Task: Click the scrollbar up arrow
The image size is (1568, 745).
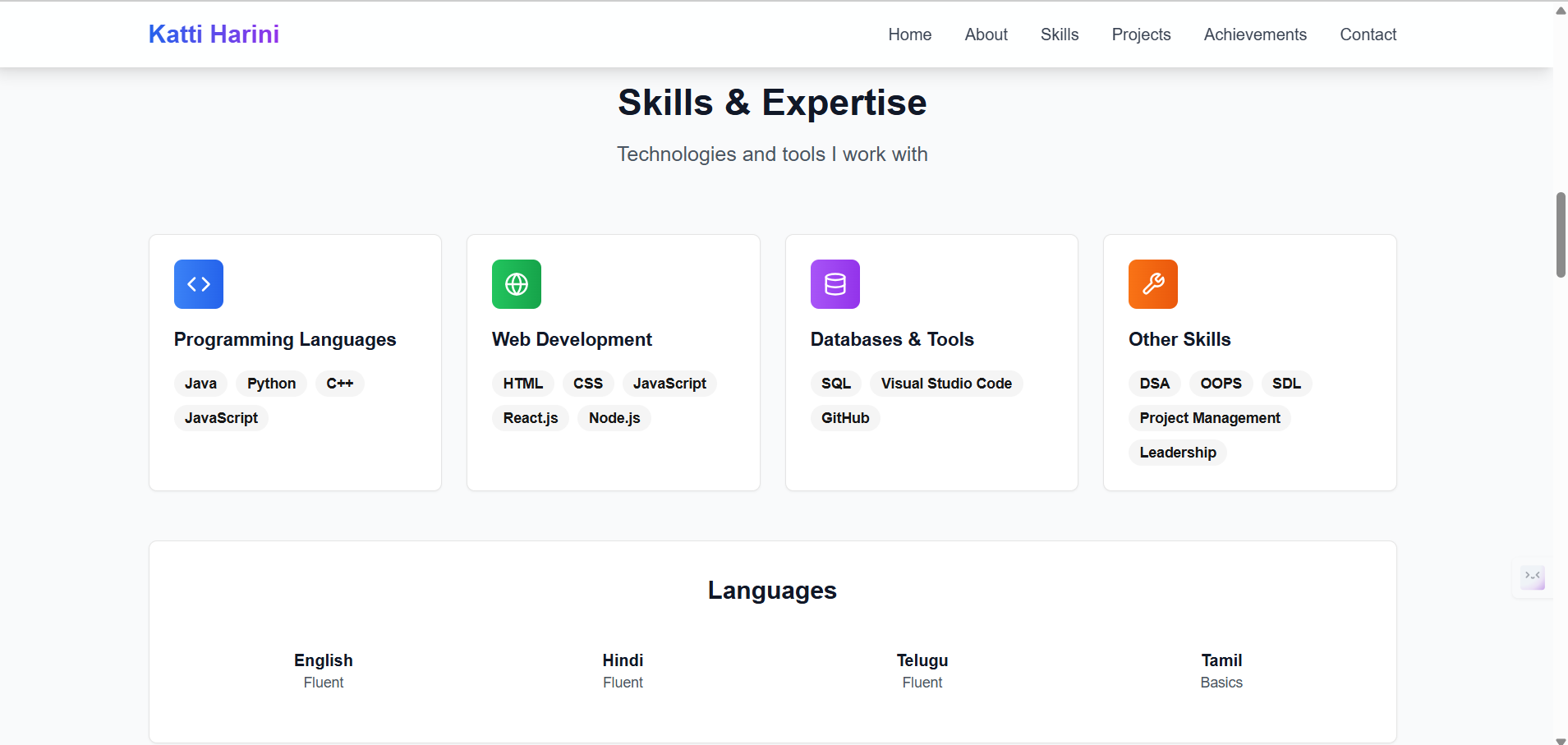Action: point(1561,10)
